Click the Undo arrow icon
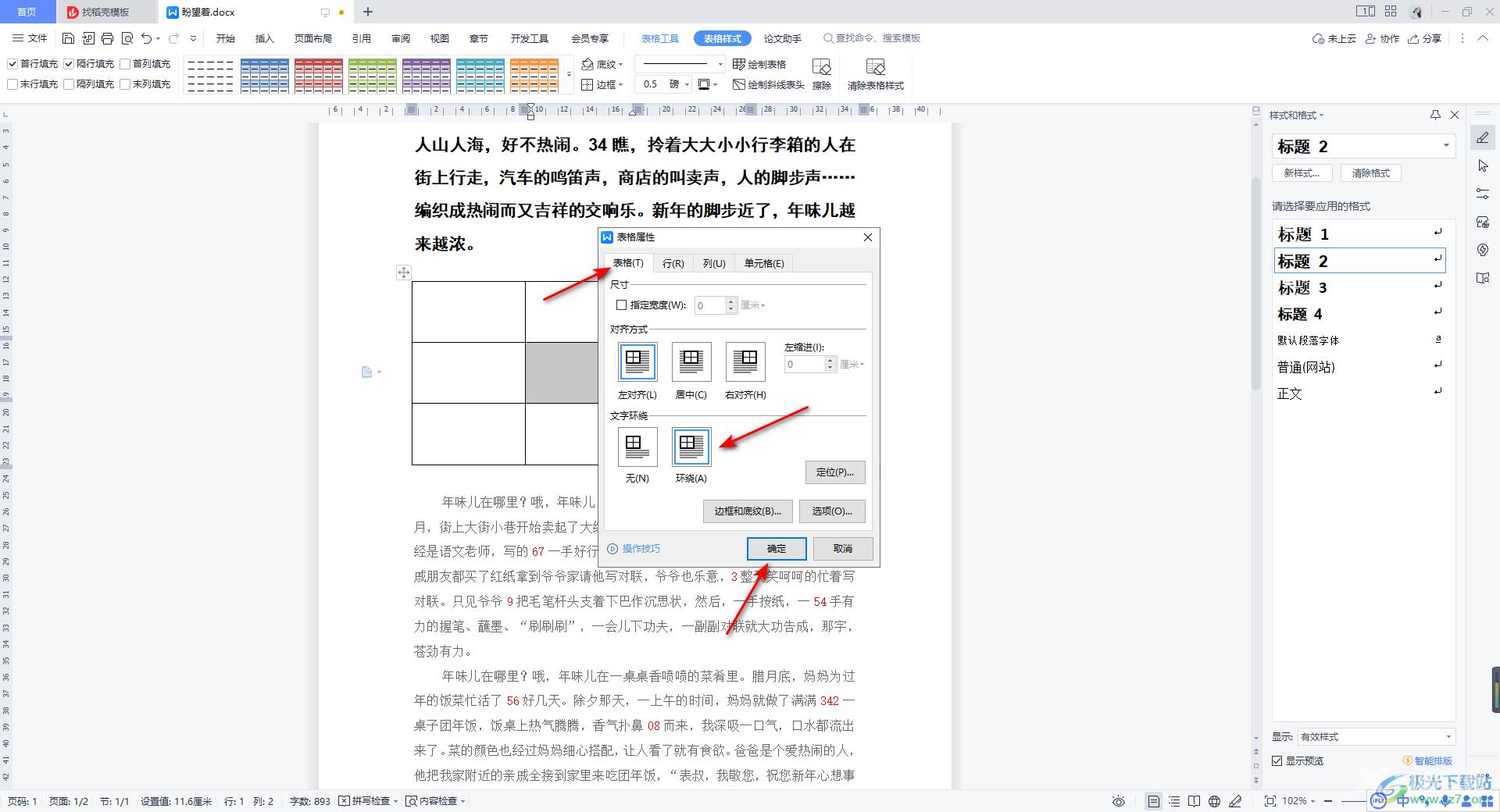 [146, 38]
